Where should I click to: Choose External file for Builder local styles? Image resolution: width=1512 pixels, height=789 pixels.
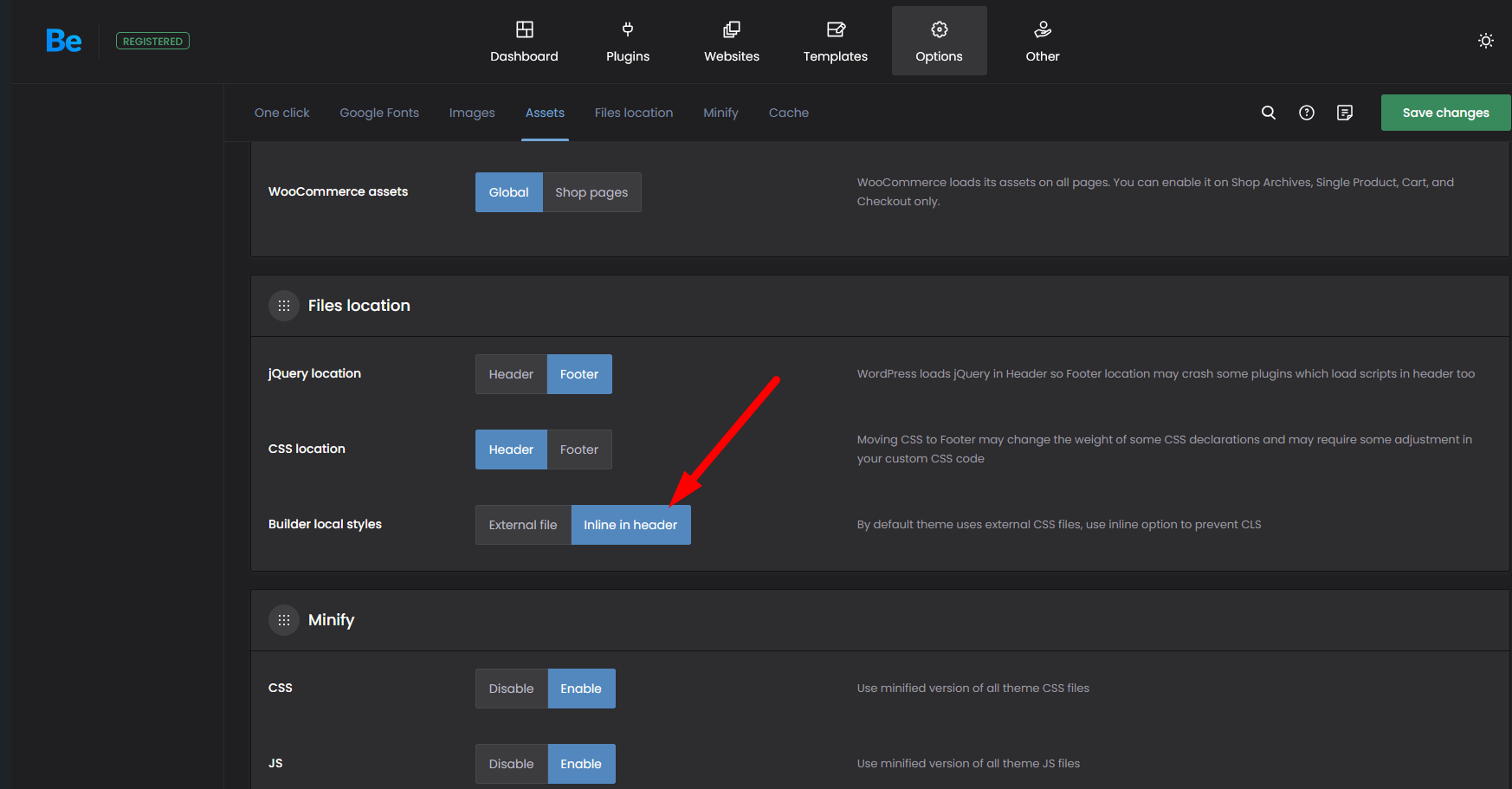click(523, 525)
